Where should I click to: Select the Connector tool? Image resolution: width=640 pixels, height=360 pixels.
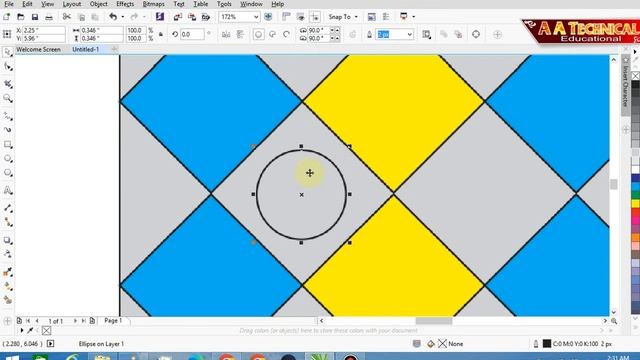click(8, 222)
